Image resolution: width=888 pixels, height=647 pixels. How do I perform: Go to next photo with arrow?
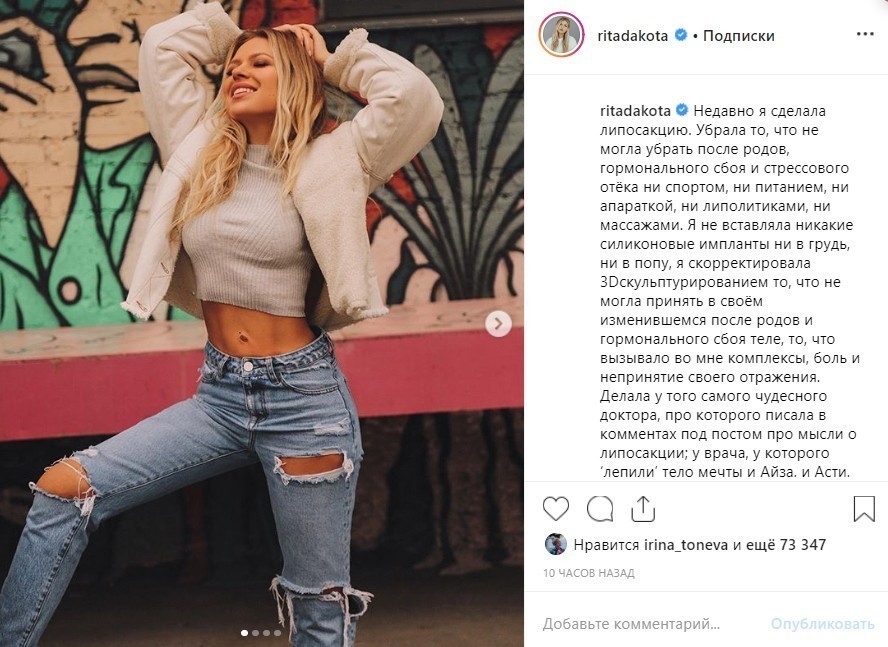coord(498,324)
